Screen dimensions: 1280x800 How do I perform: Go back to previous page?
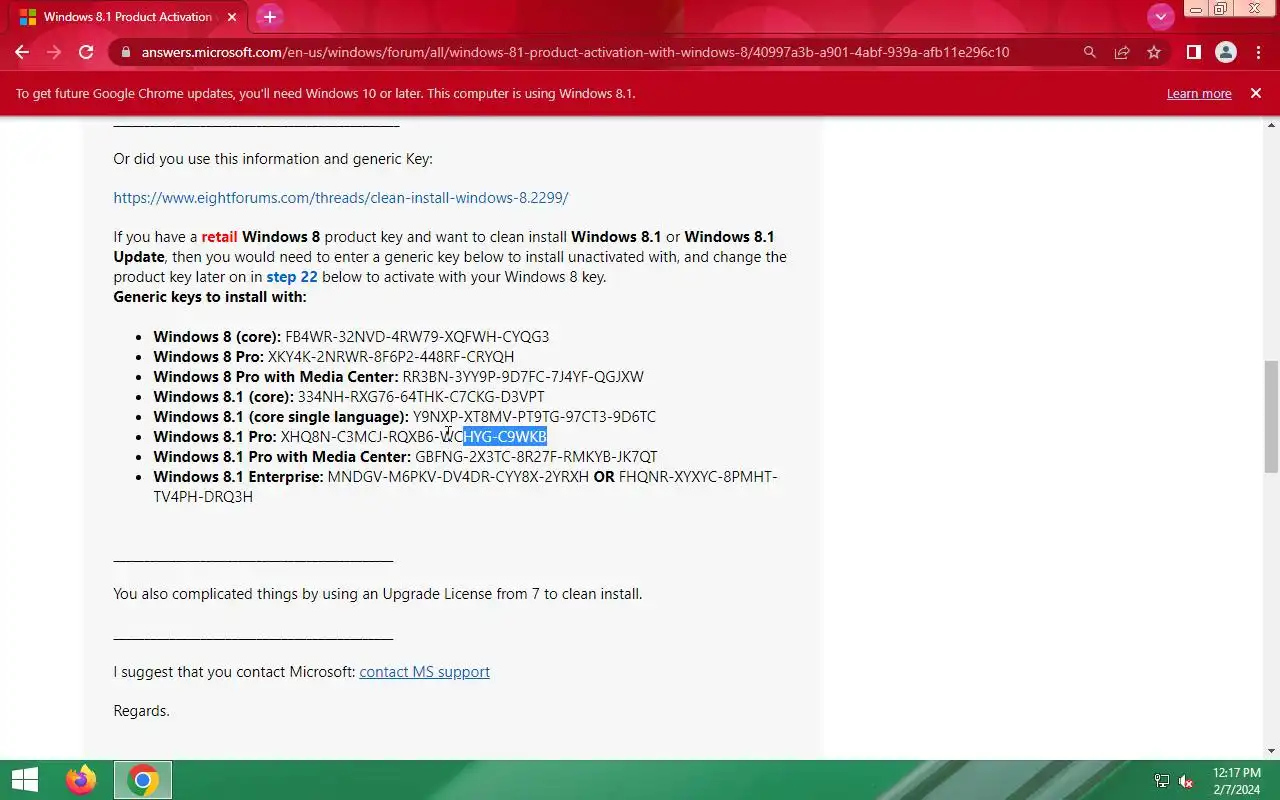pyautogui.click(x=22, y=52)
